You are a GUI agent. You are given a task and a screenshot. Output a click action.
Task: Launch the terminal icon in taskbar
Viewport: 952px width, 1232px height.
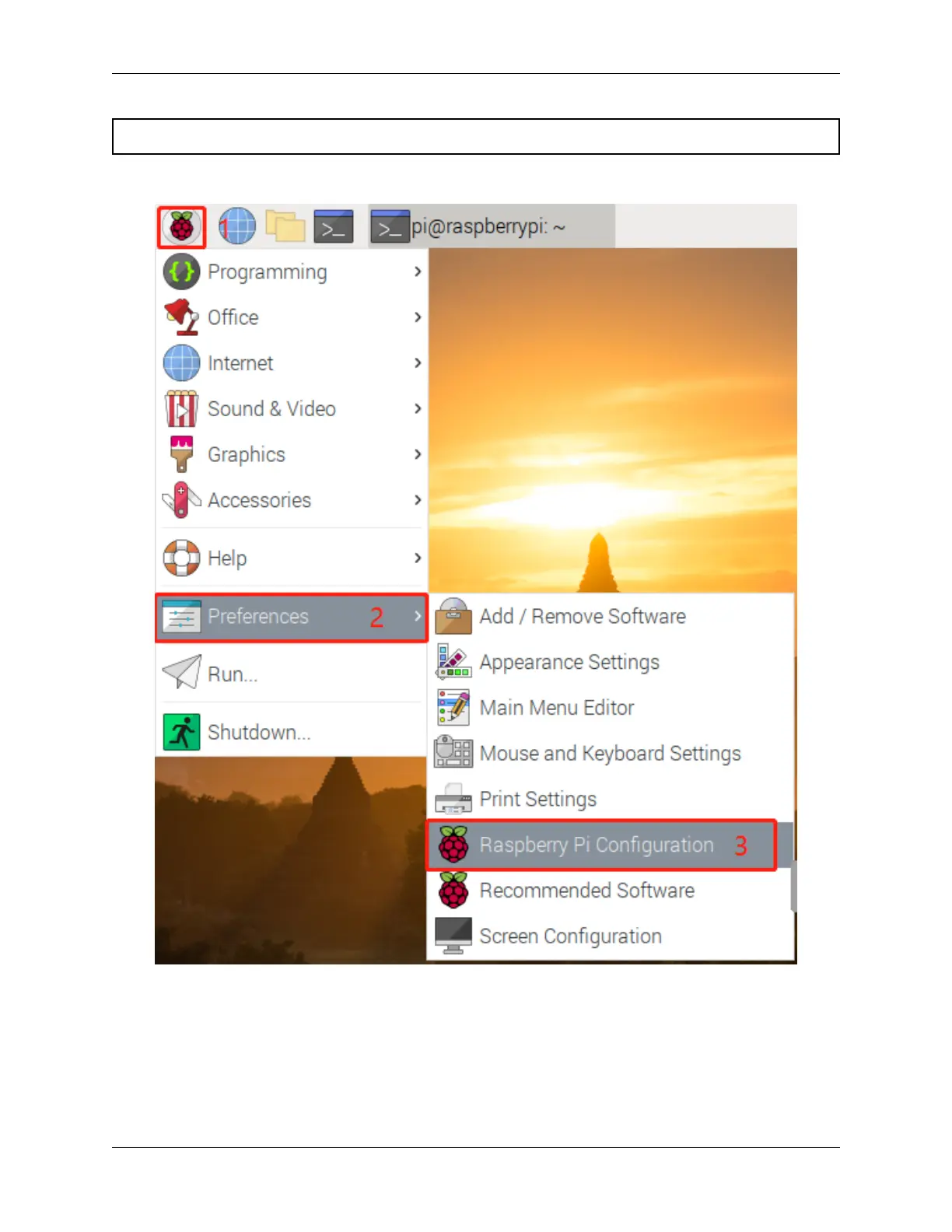point(334,226)
